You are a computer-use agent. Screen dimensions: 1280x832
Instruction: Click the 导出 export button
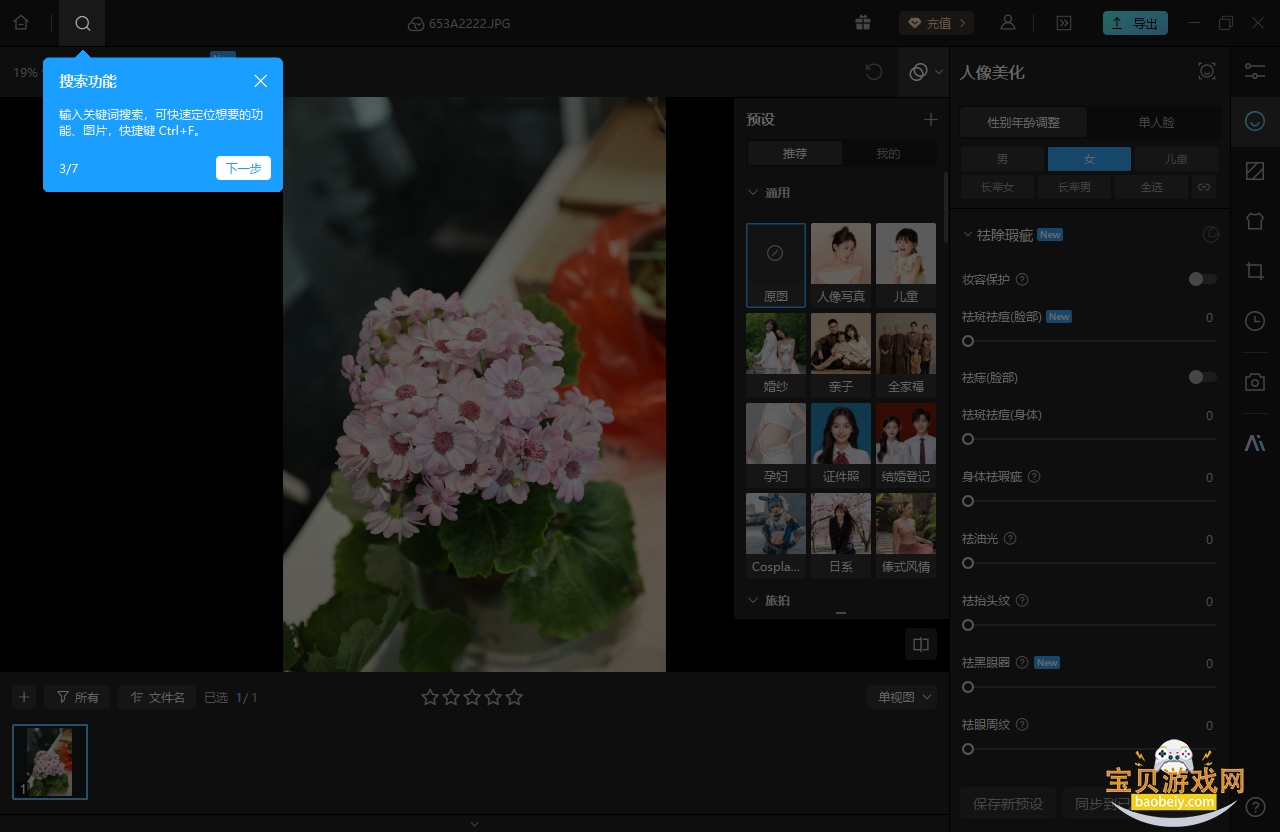point(1135,23)
